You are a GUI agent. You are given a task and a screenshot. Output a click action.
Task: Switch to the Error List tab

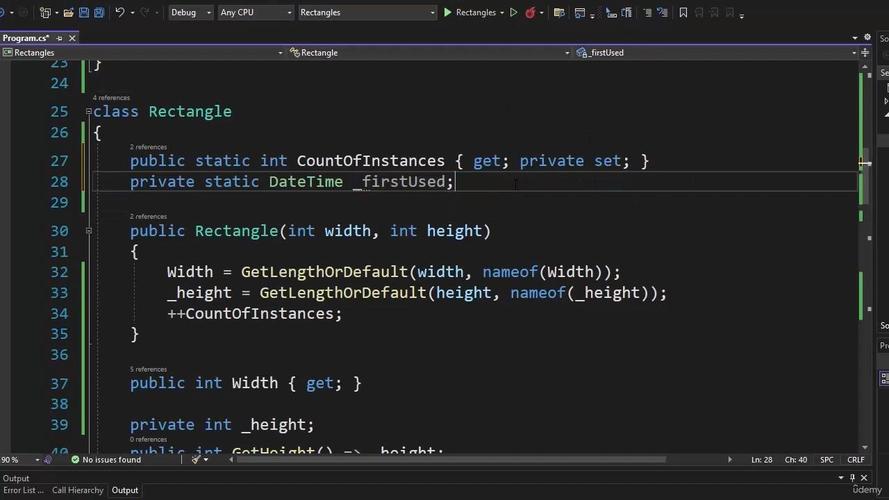pyautogui.click(x=23, y=490)
